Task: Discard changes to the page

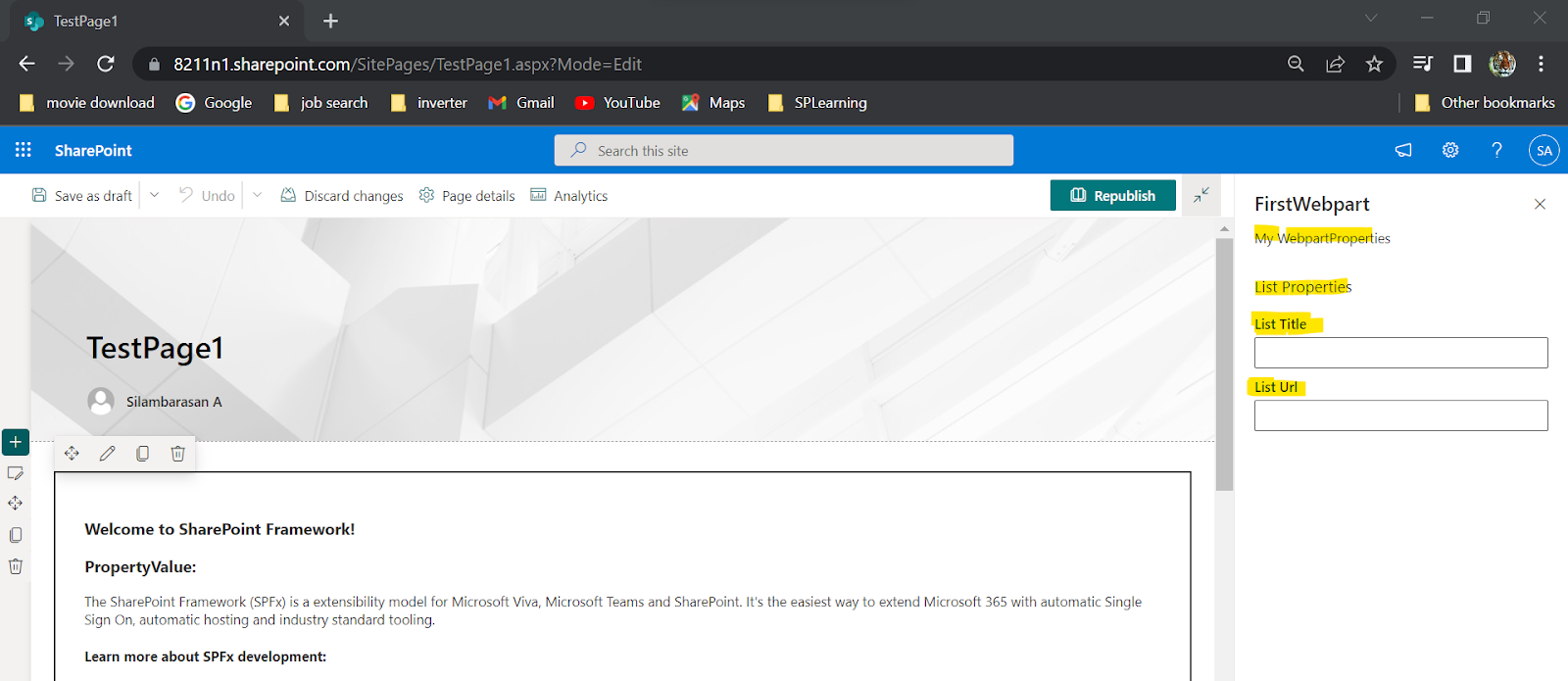Action: pos(342,195)
